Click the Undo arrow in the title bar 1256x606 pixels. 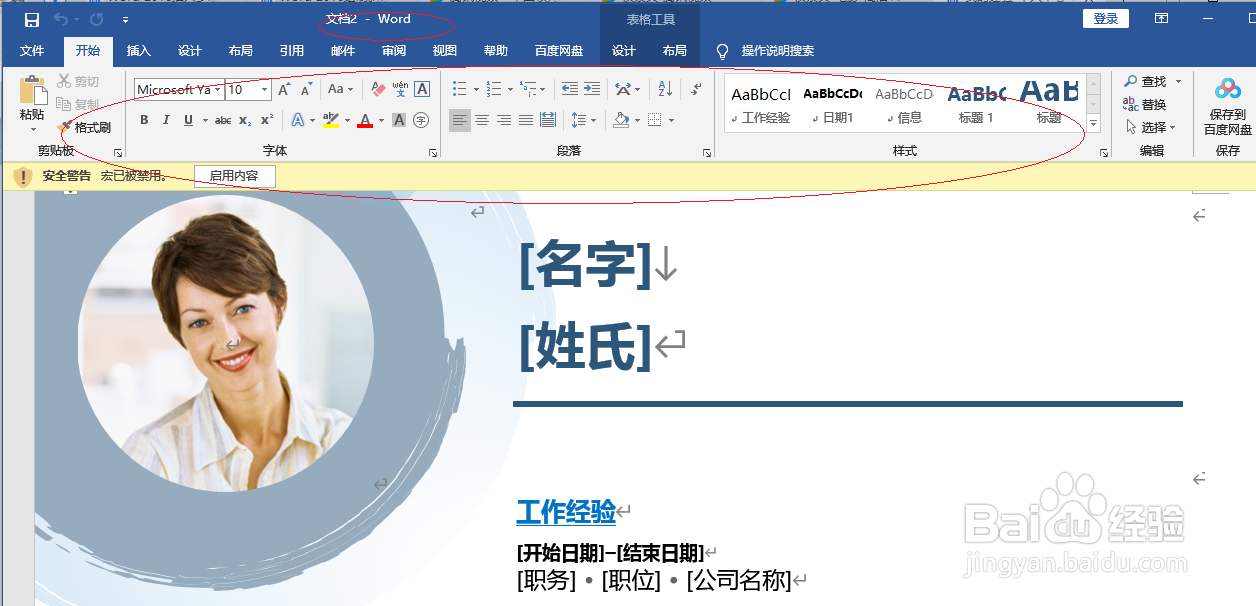pos(61,20)
